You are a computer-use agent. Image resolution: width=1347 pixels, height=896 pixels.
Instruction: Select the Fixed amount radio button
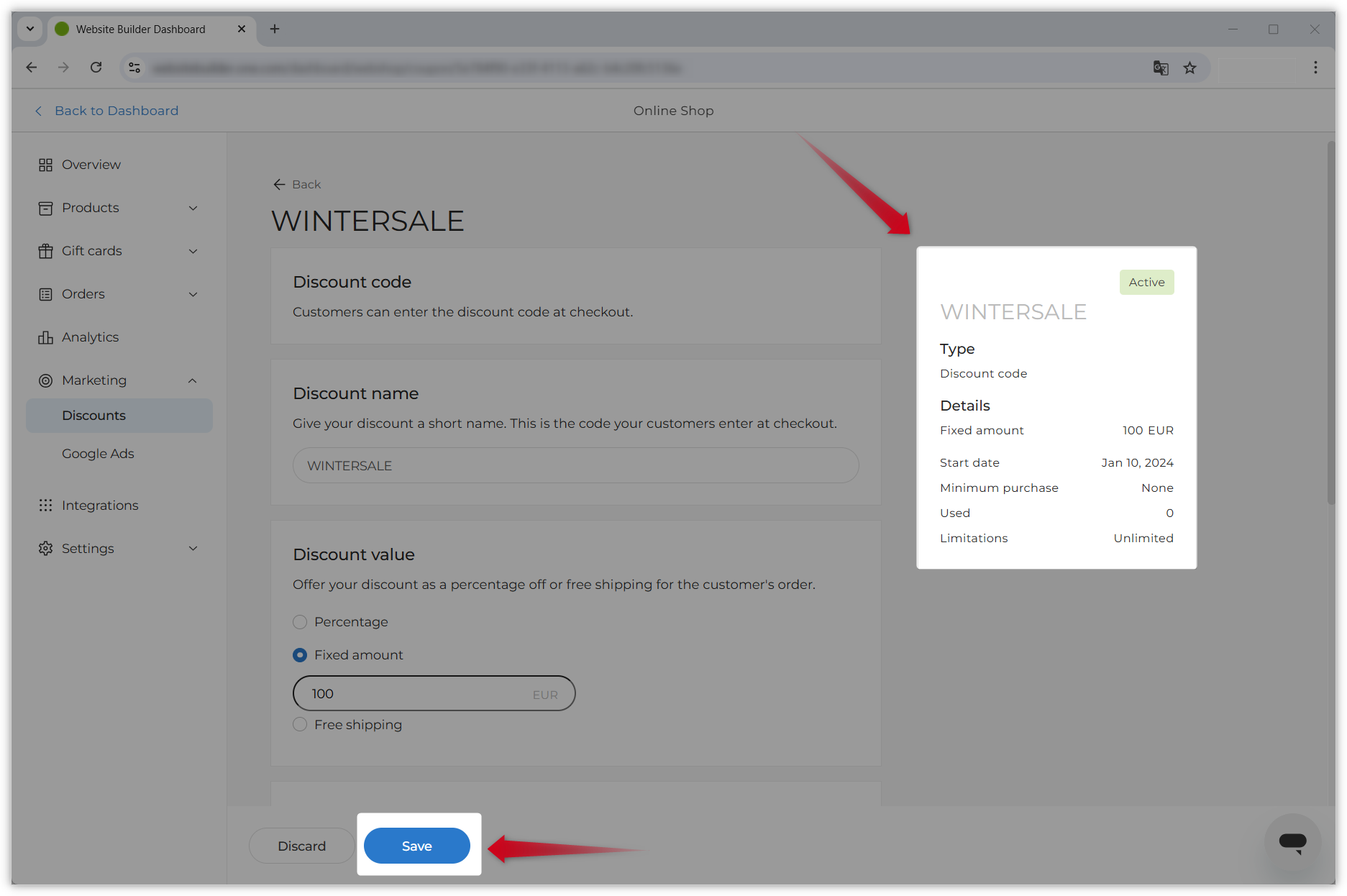pos(300,655)
